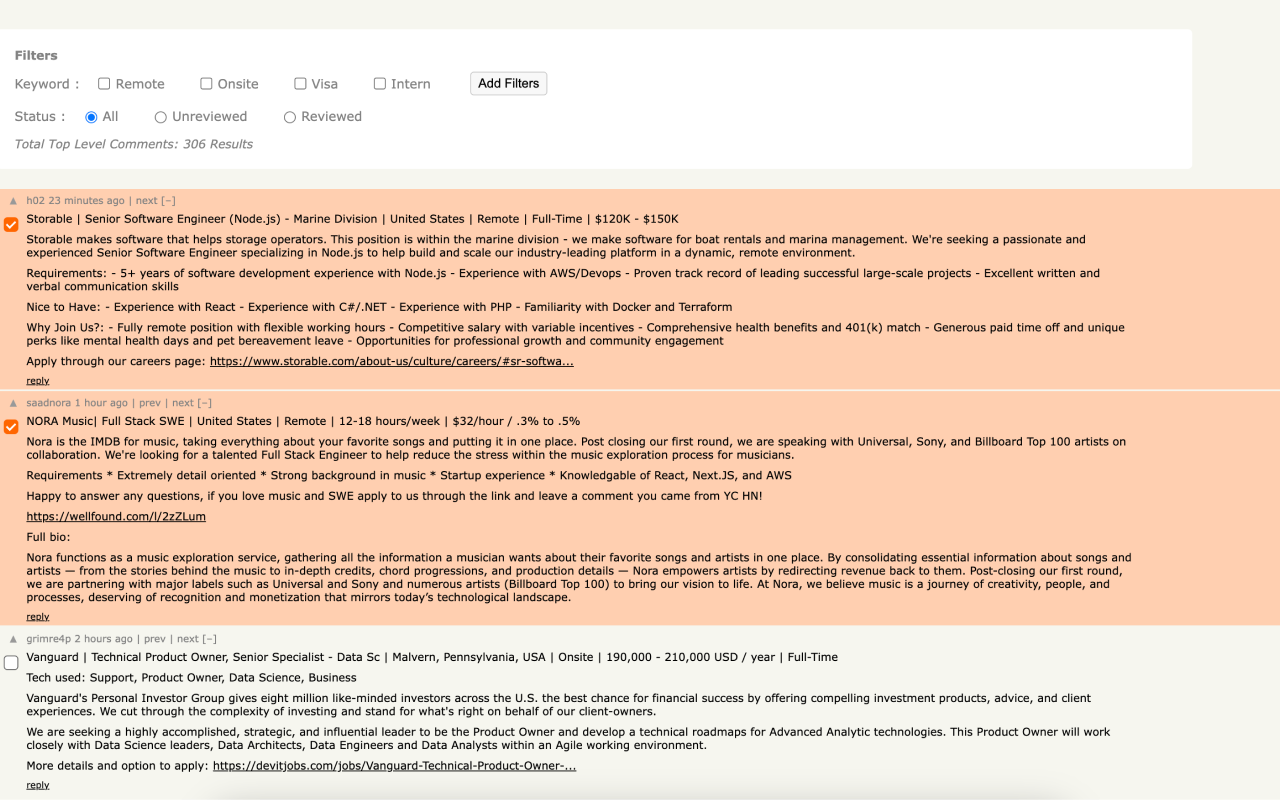Collapse the h02 Storable comment
This screenshot has height=800, width=1280.
pos(168,201)
